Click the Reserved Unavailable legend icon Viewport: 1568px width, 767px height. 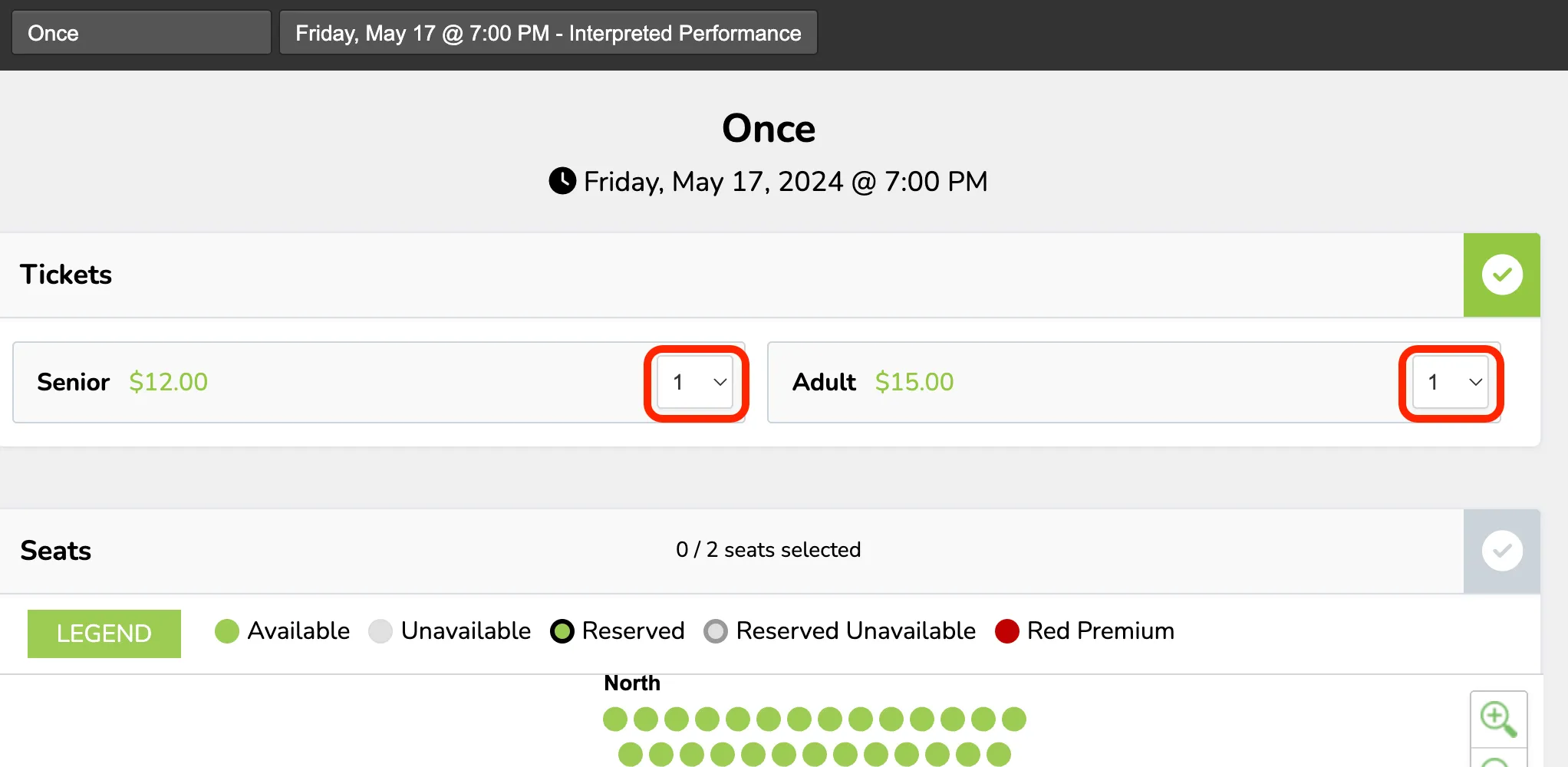coord(716,631)
